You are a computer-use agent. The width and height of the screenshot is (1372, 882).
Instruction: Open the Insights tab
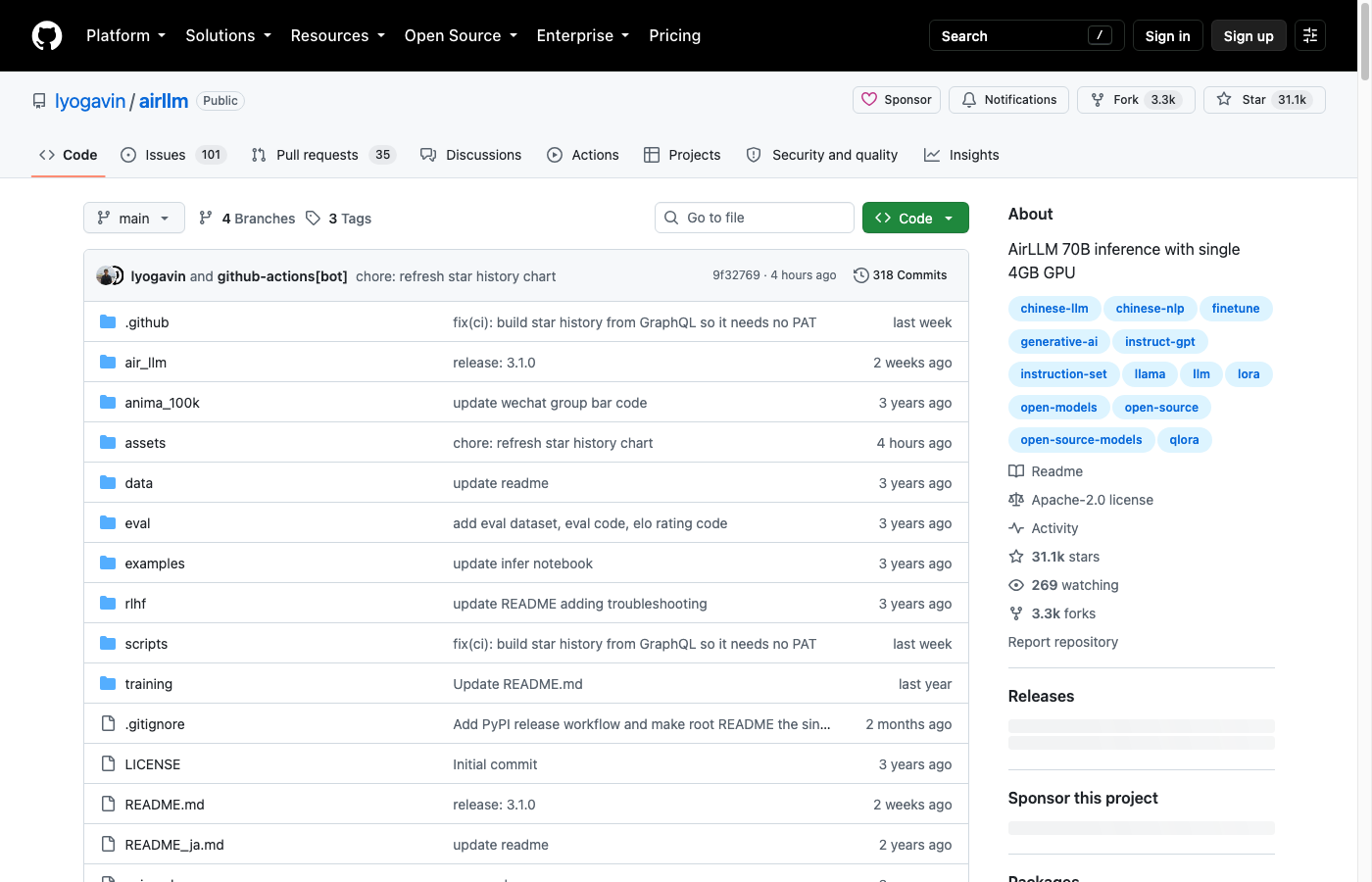pyautogui.click(x=961, y=154)
